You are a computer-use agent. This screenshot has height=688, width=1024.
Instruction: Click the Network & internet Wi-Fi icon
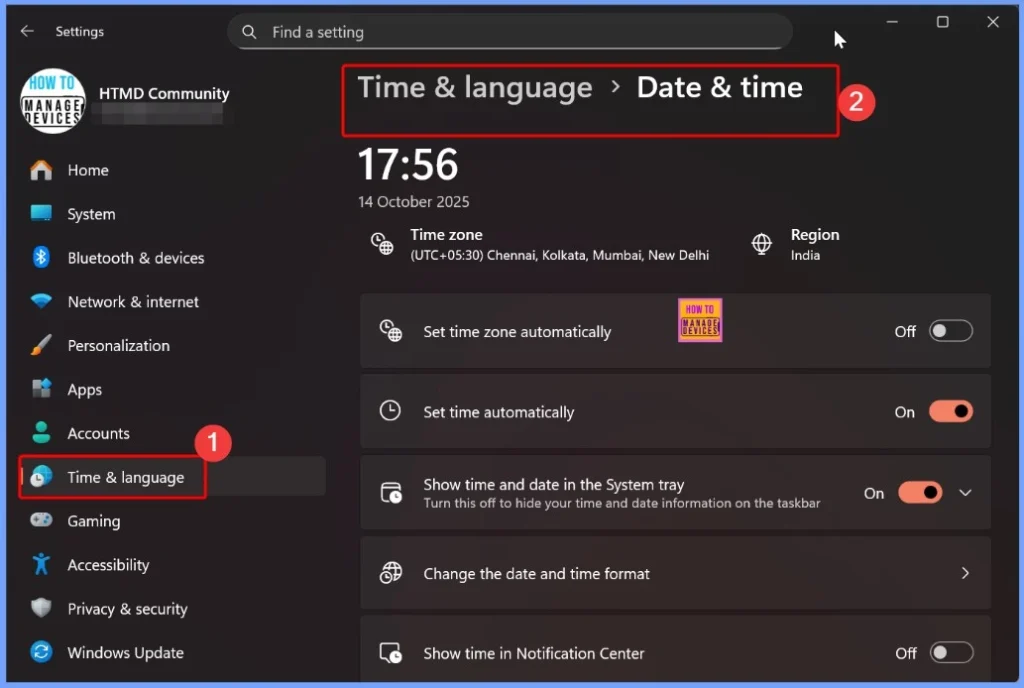click(x=41, y=302)
